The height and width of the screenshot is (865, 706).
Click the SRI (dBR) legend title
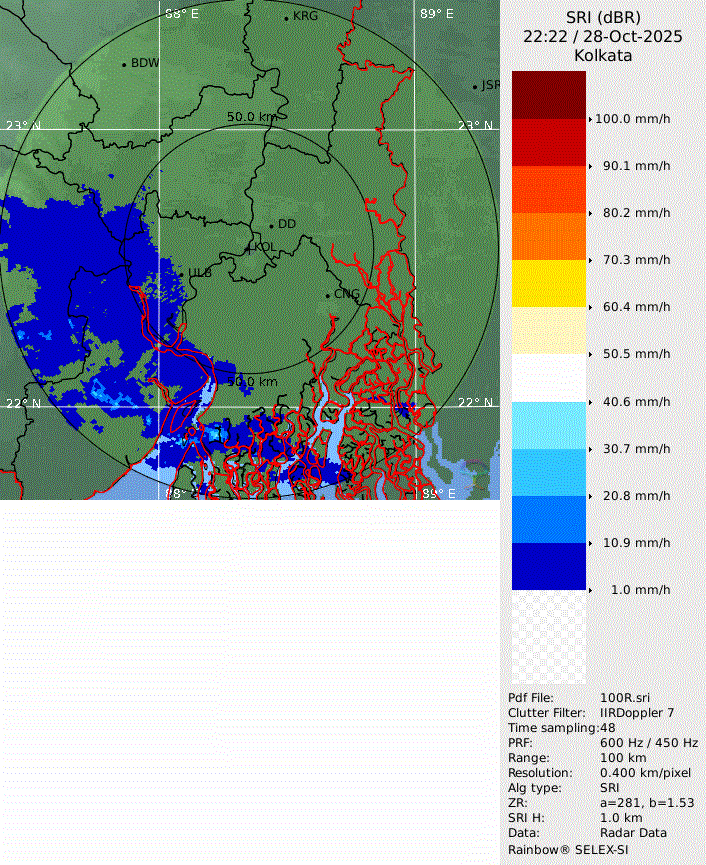click(x=602, y=17)
